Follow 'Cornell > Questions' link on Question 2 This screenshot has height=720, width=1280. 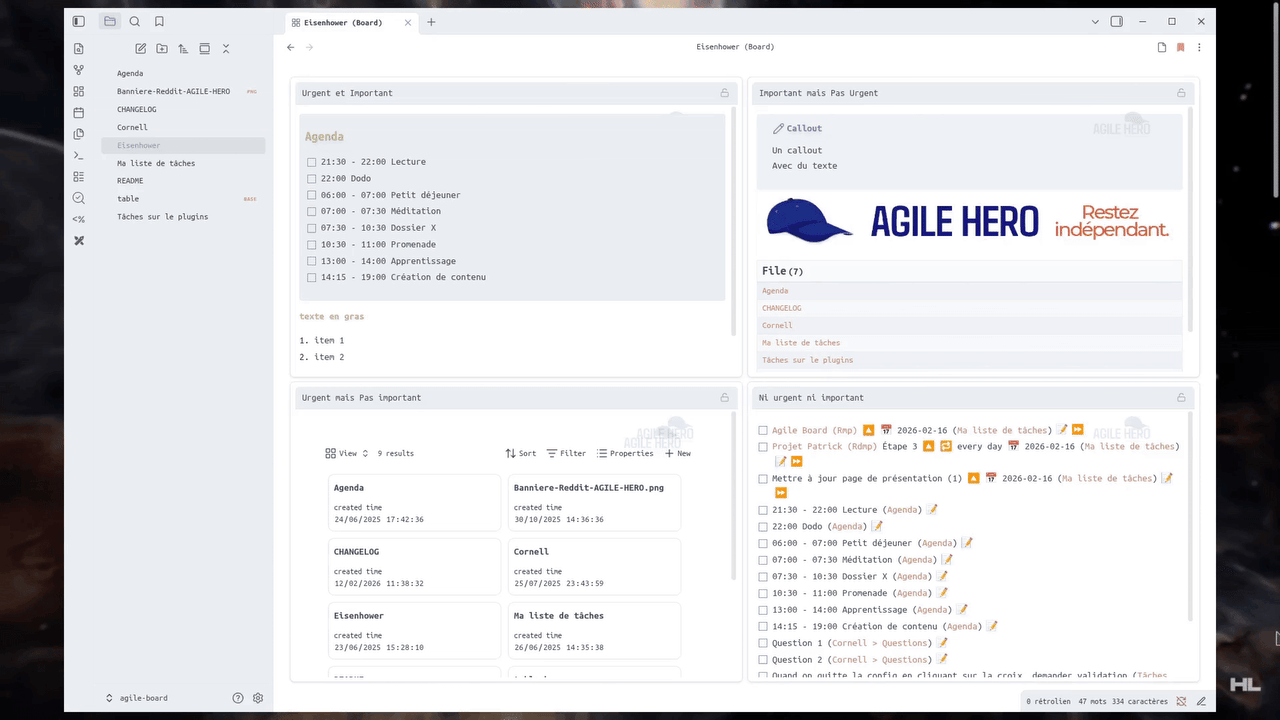[880, 660]
